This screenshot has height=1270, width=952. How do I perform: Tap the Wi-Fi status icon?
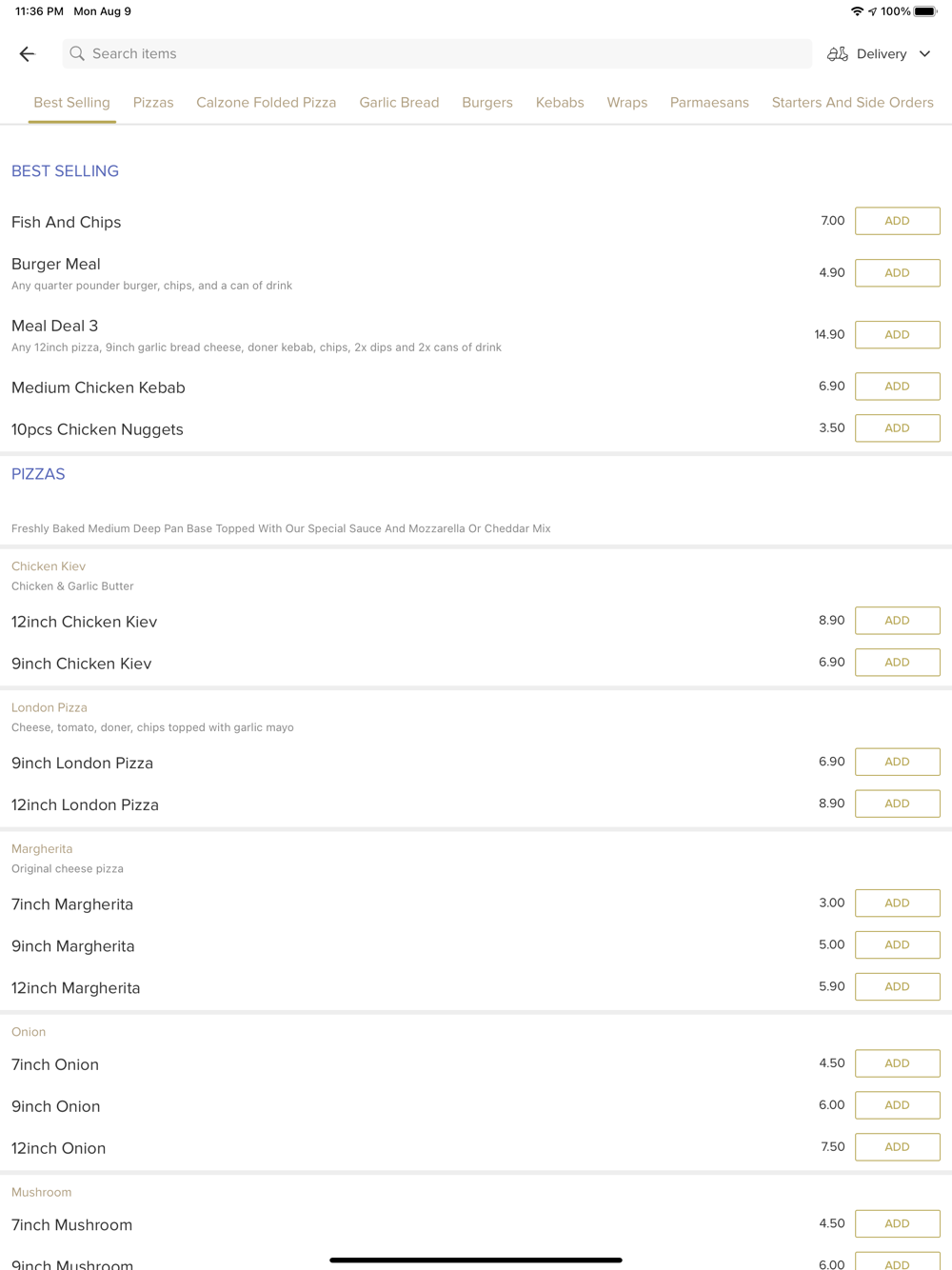(857, 11)
